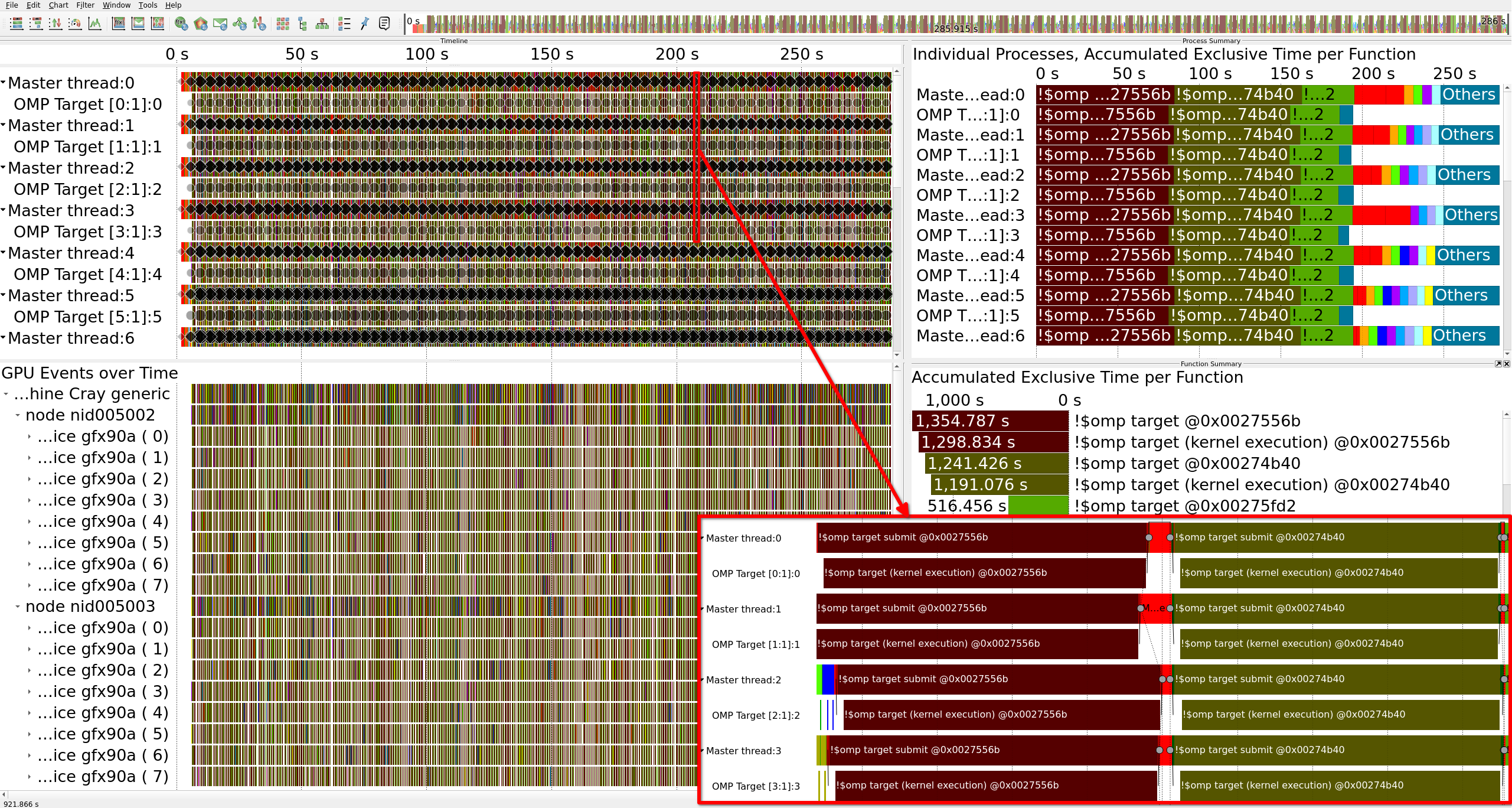
Task: Show the Function Legend list icon
Action: (x=344, y=24)
